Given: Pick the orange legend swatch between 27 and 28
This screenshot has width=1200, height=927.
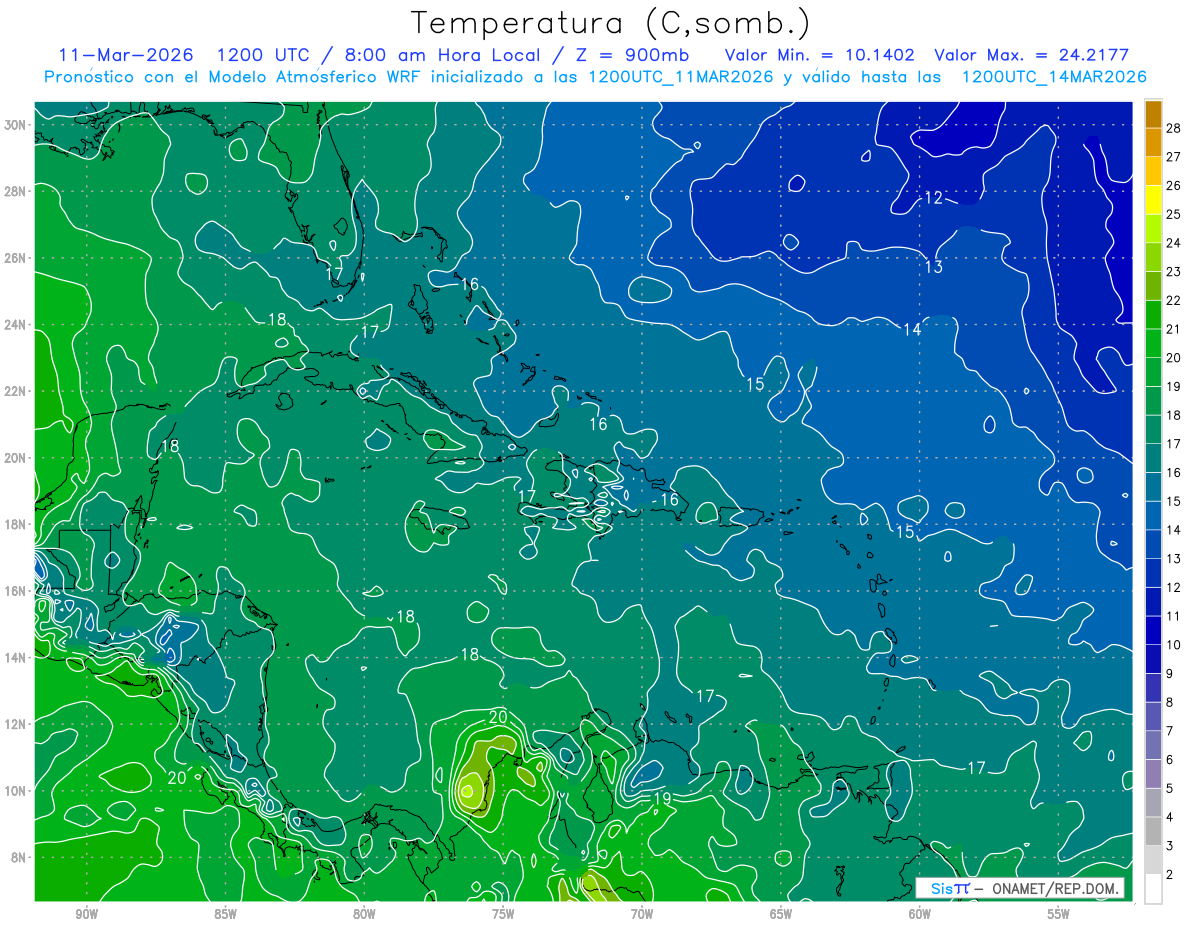Looking at the screenshot, I should click(x=1153, y=142).
